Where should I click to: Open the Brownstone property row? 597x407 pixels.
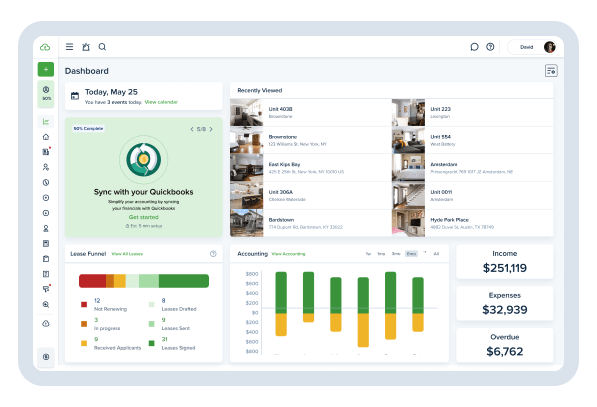(x=311, y=140)
